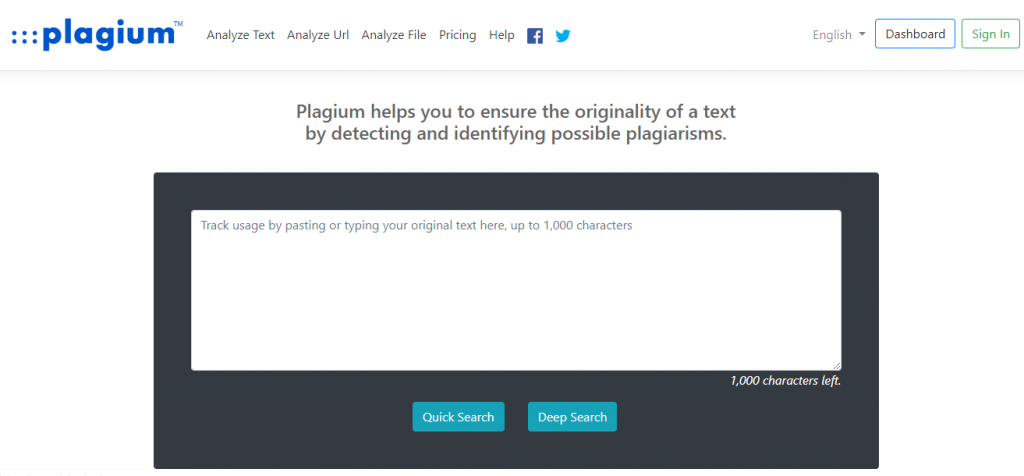Open the Analyze File menu item
Viewport: 1024px width, 476px height.
pyautogui.click(x=394, y=35)
